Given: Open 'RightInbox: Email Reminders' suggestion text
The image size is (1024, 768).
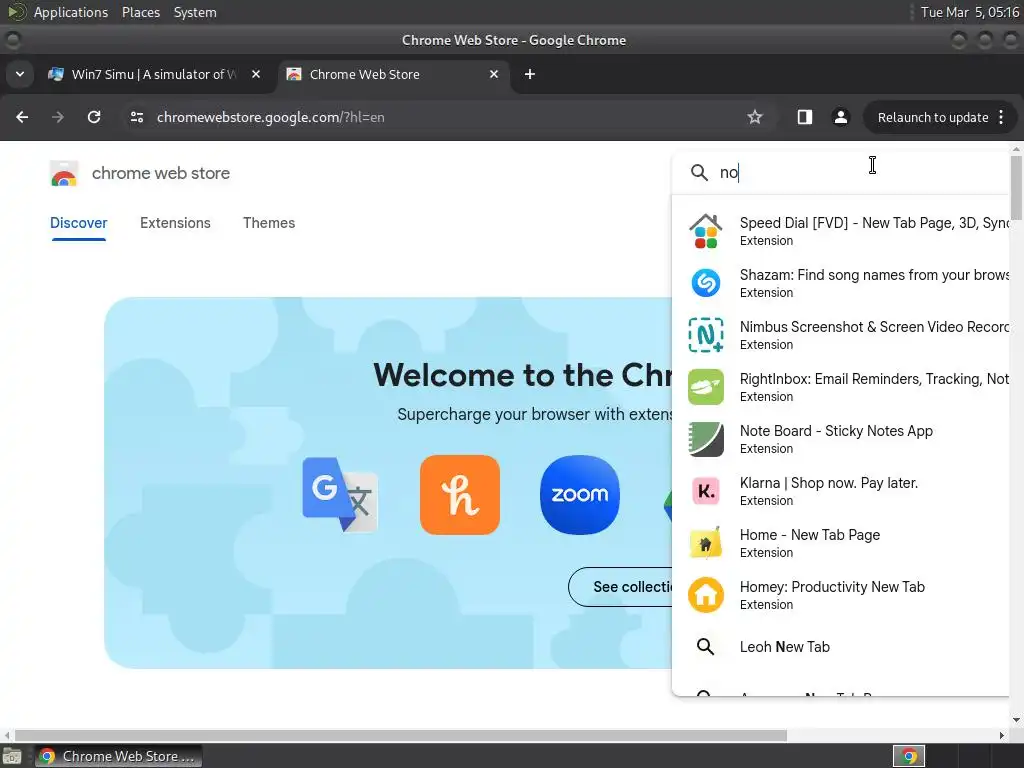Looking at the screenshot, I should 874,379.
